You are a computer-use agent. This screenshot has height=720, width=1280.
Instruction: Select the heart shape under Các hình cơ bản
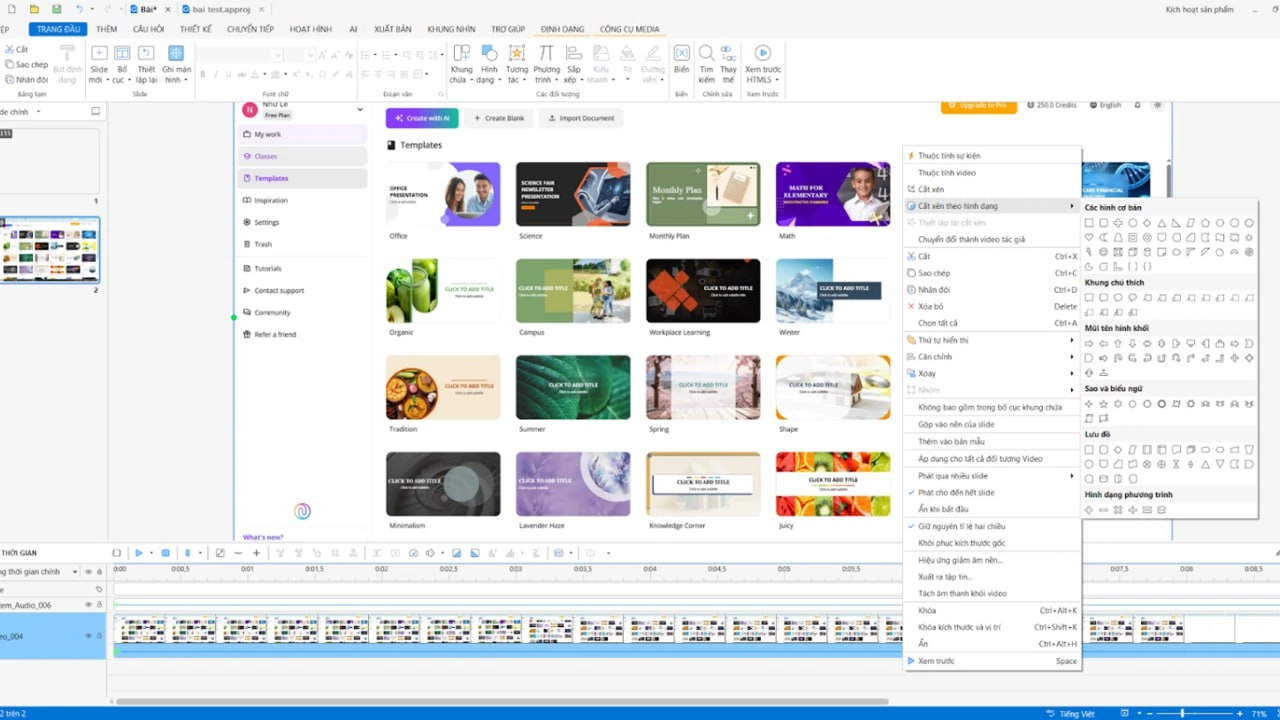(1089, 237)
